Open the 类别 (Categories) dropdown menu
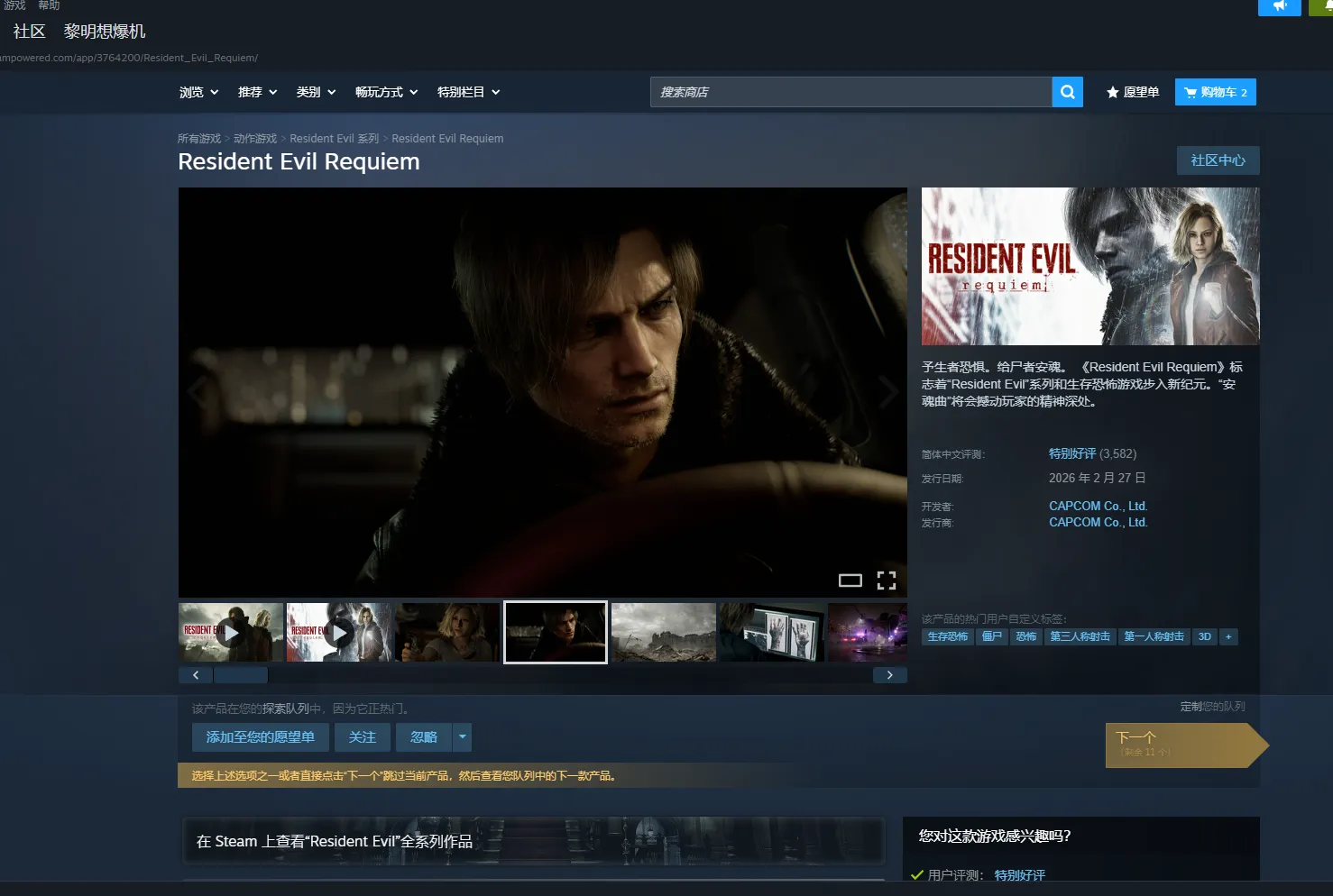The height and width of the screenshot is (896, 1333). point(316,92)
